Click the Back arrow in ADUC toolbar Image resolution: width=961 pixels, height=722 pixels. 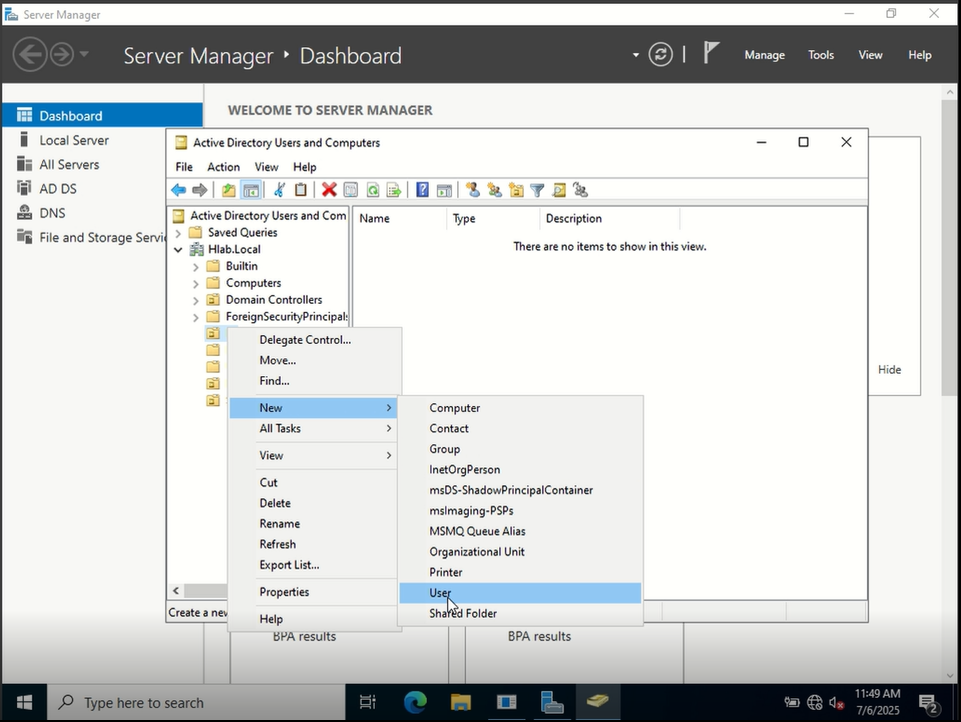point(178,190)
